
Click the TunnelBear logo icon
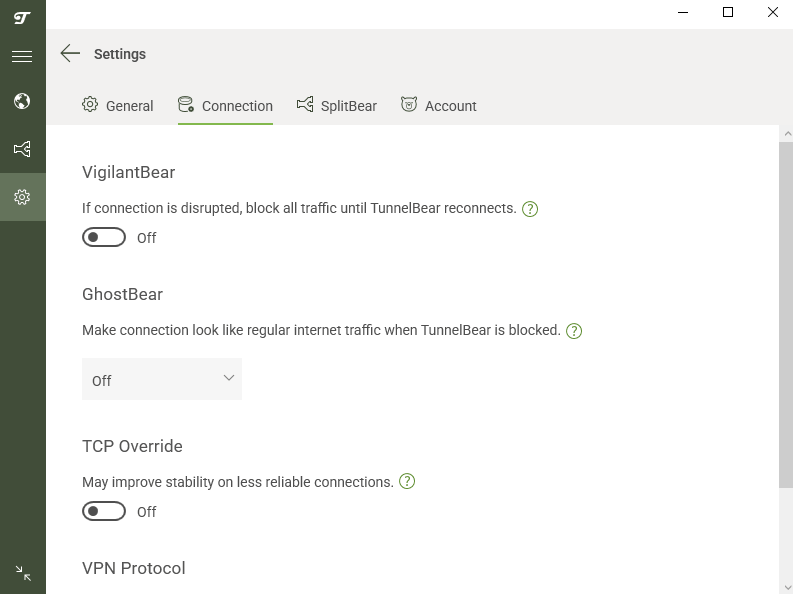22,18
